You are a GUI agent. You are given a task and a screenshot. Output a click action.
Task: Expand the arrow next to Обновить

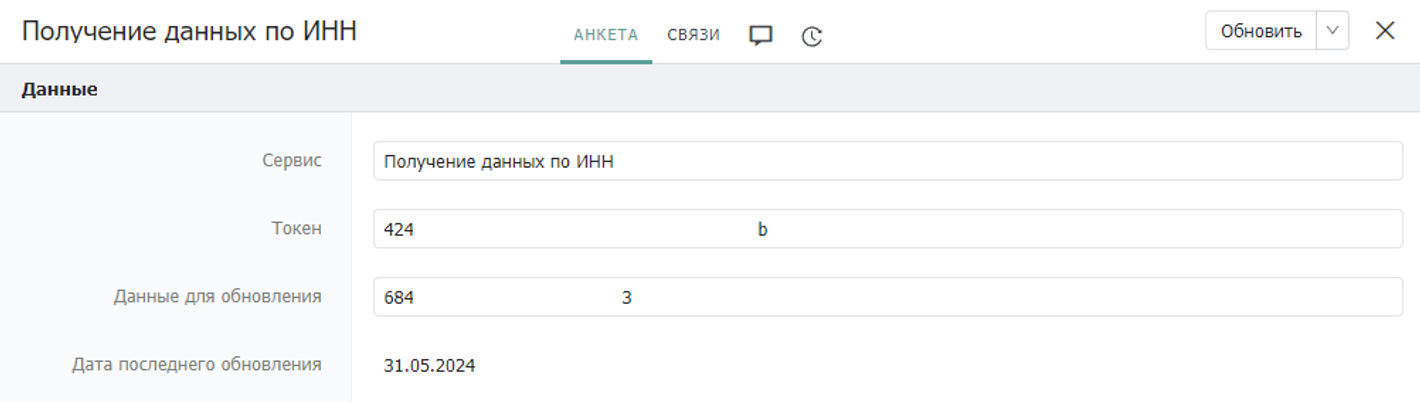pyautogui.click(x=1332, y=31)
